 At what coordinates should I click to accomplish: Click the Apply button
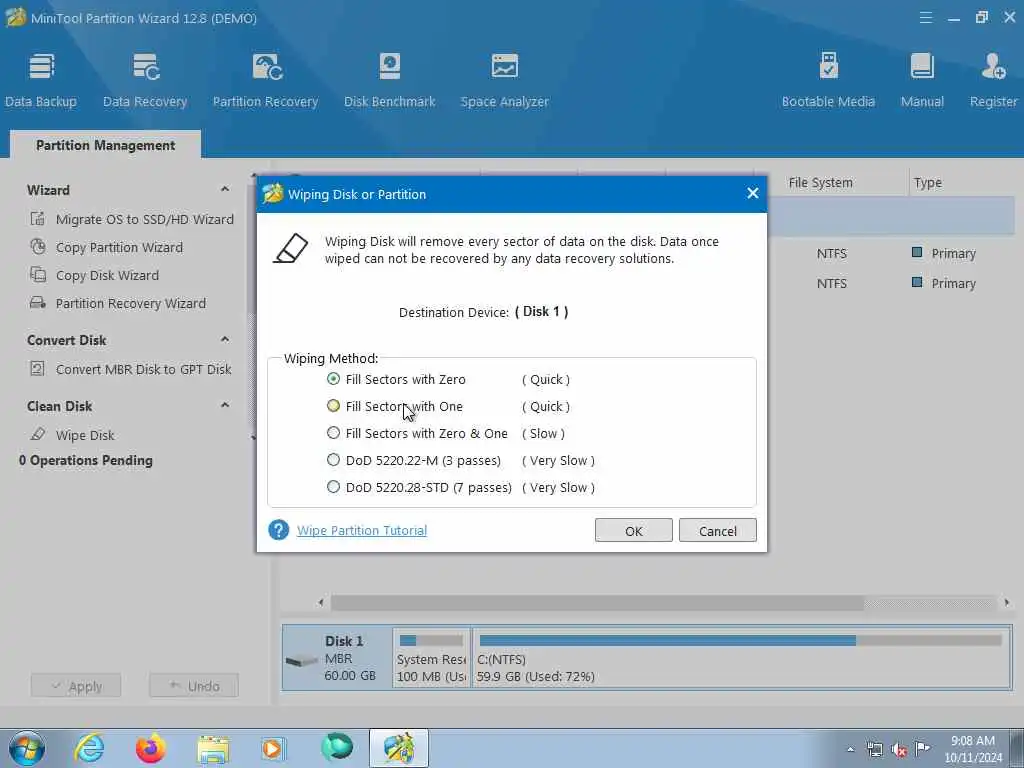tap(76, 686)
